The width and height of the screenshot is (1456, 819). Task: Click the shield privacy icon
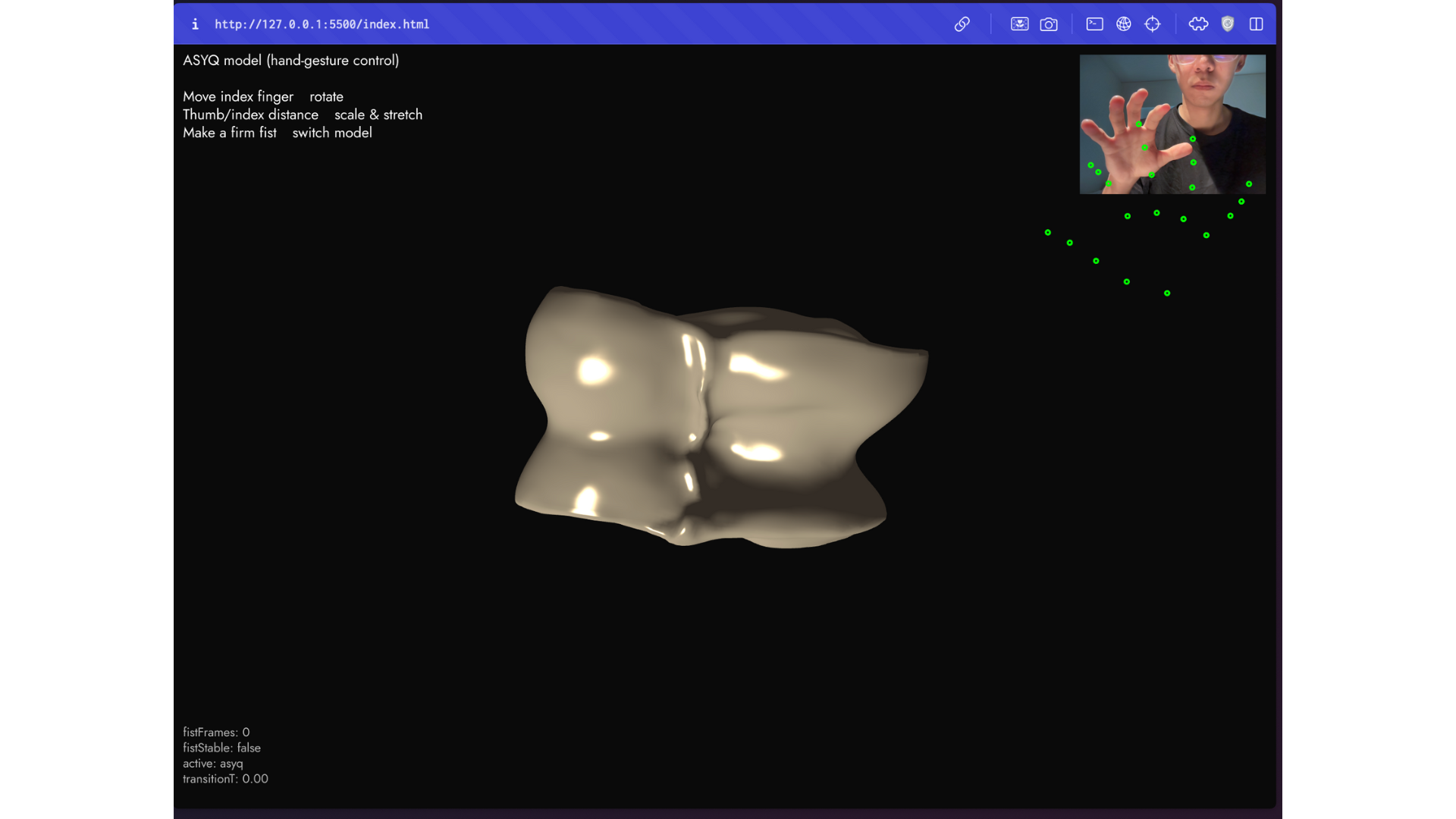[1228, 24]
